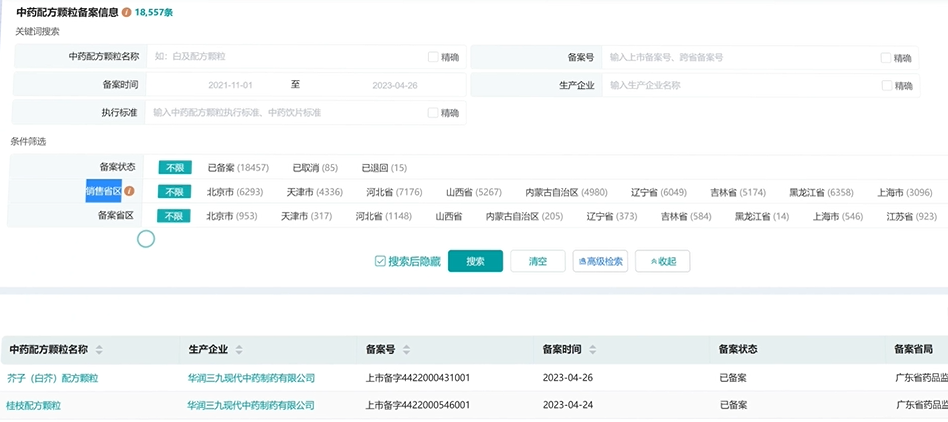Sort by 中药配方颗粒名称 column arrows
The image size is (948, 422).
99,350
